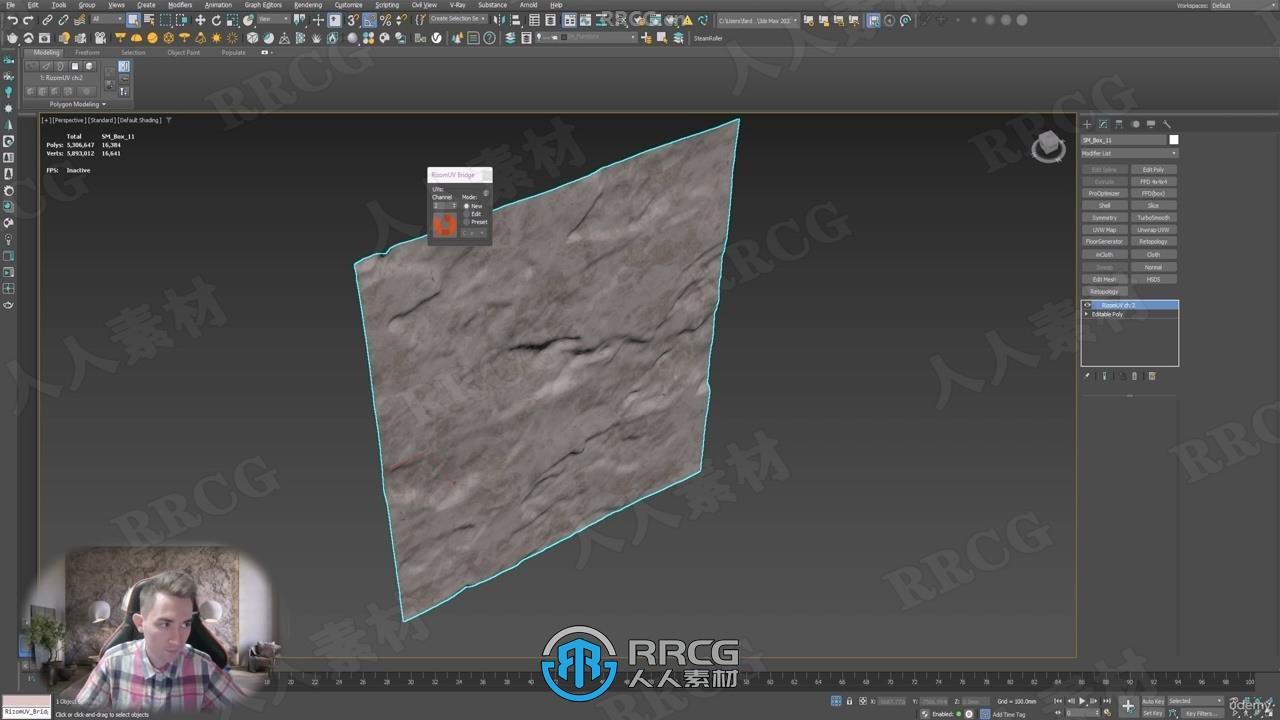This screenshot has width=1280, height=720.
Task: Toggle the 3D Snaps icon
Action: point(353,20)
